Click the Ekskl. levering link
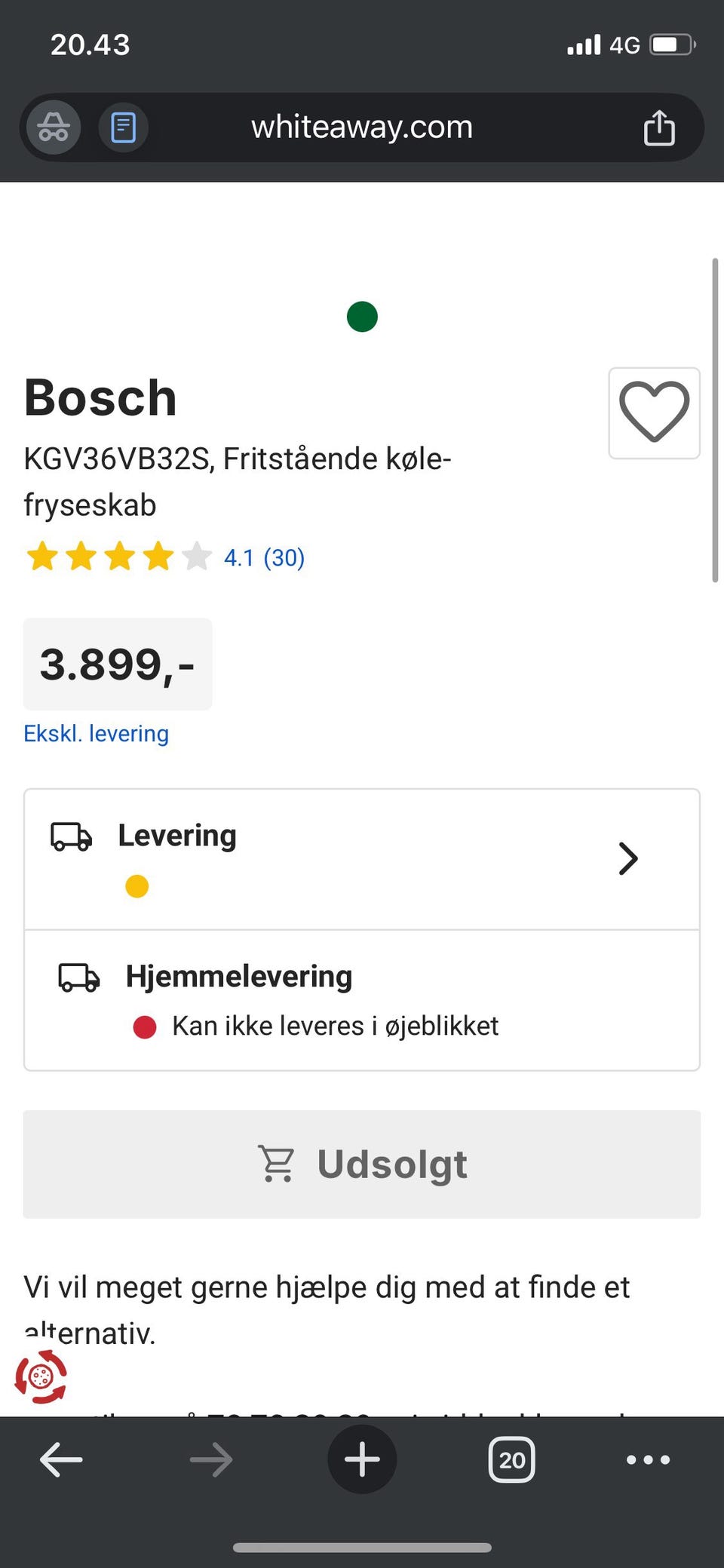The height and width of the screenshot is (1568, 724). tap(96, 733)
